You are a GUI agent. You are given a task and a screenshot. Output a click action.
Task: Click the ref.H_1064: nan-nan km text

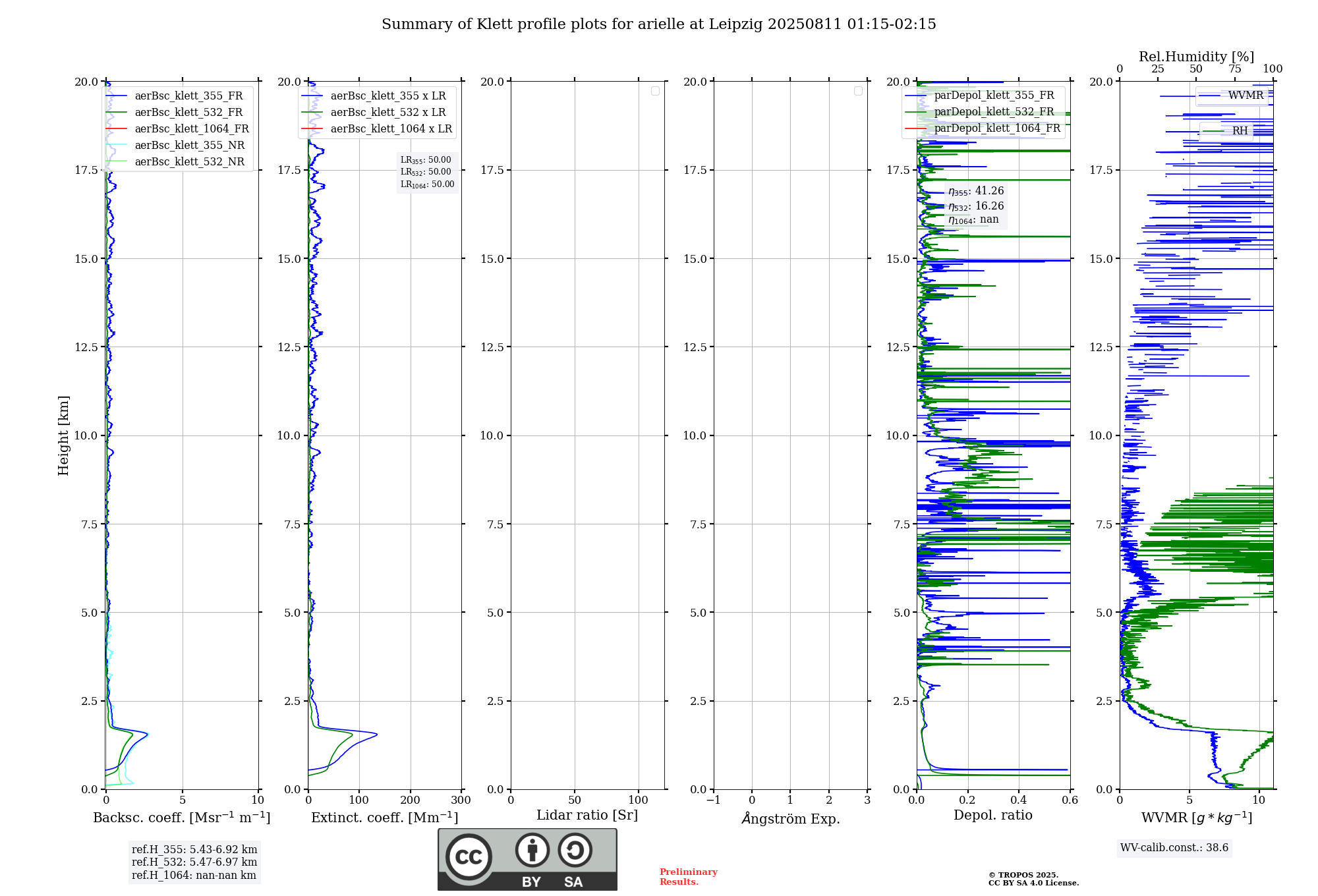(x=194, y=876)
